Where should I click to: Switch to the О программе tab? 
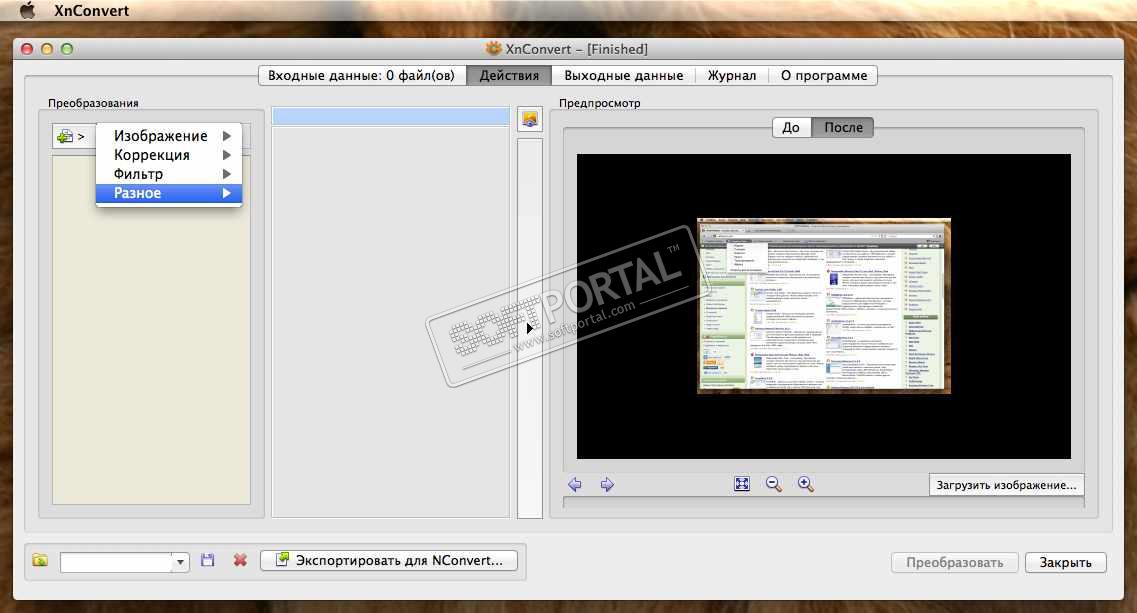[x=824, y=75]
